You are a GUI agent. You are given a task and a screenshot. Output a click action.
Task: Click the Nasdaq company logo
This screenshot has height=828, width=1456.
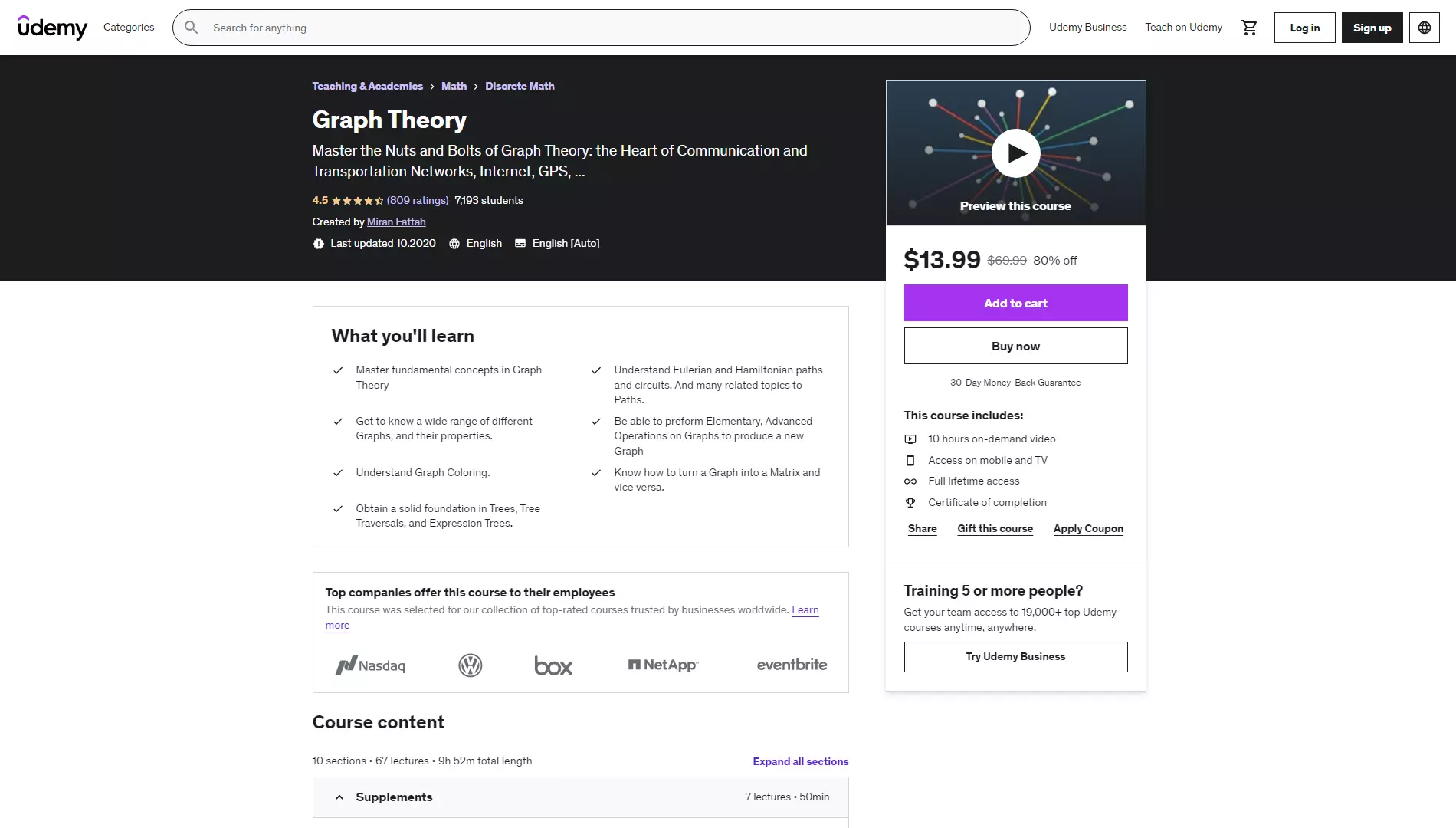tap(370, 665)
